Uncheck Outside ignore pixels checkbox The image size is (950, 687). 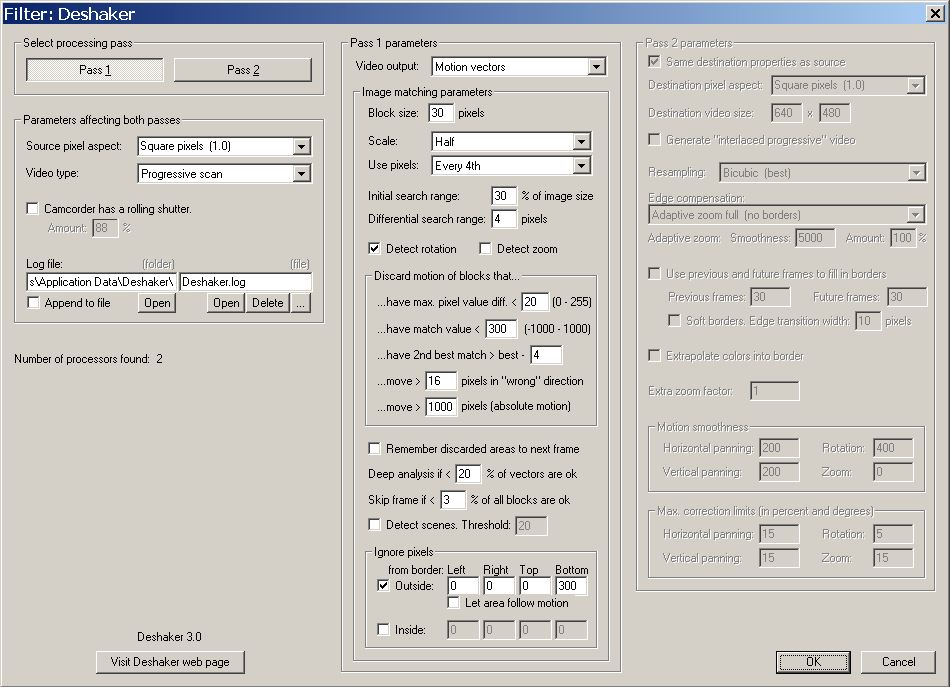(383, 585)
